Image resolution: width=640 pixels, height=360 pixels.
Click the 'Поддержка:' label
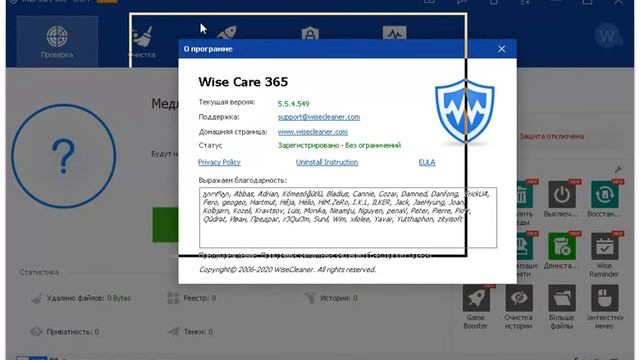[x=219, y=117]
